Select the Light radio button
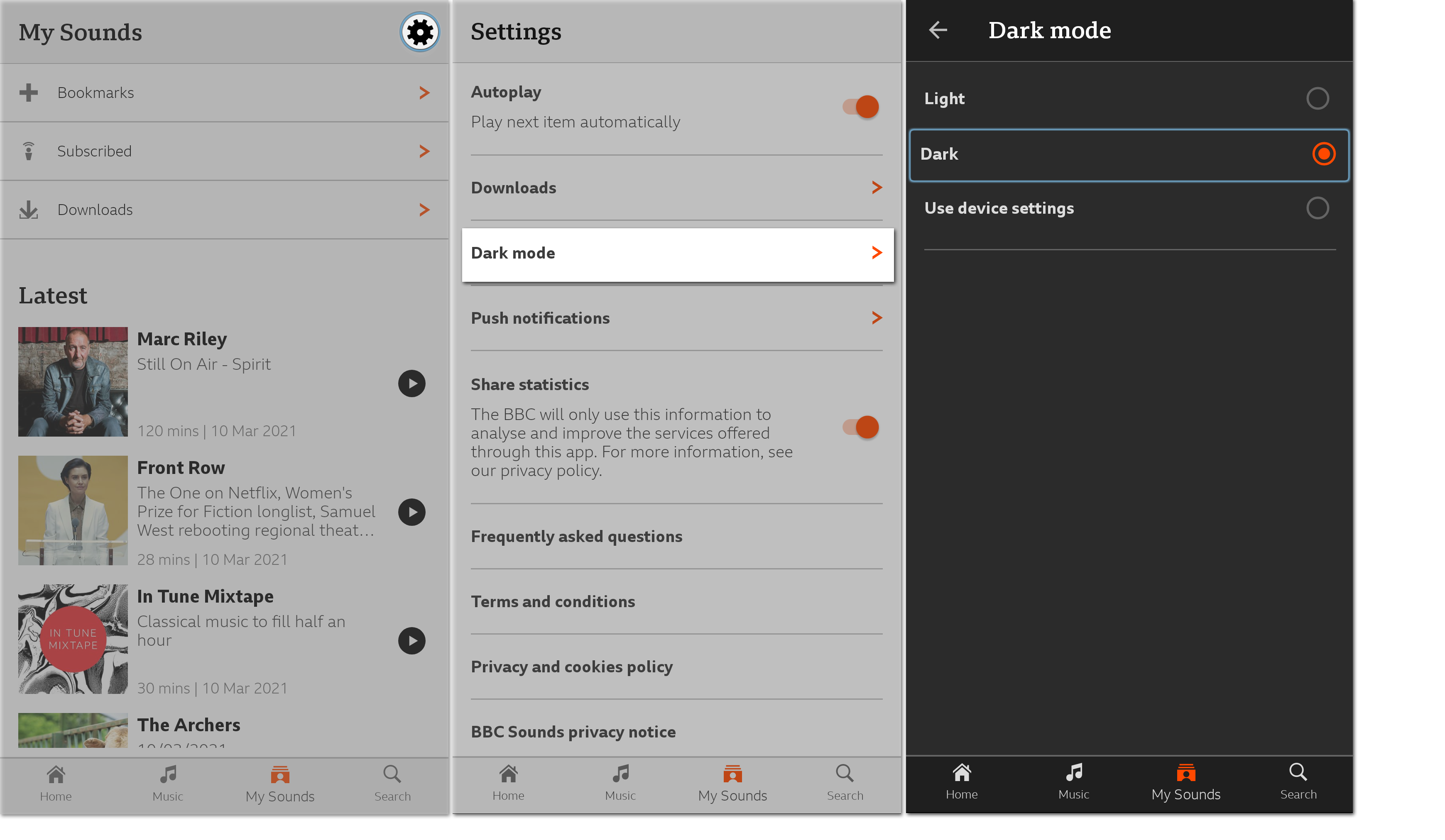Screen dimensions: 1445x840 [x=1317, y=98]
